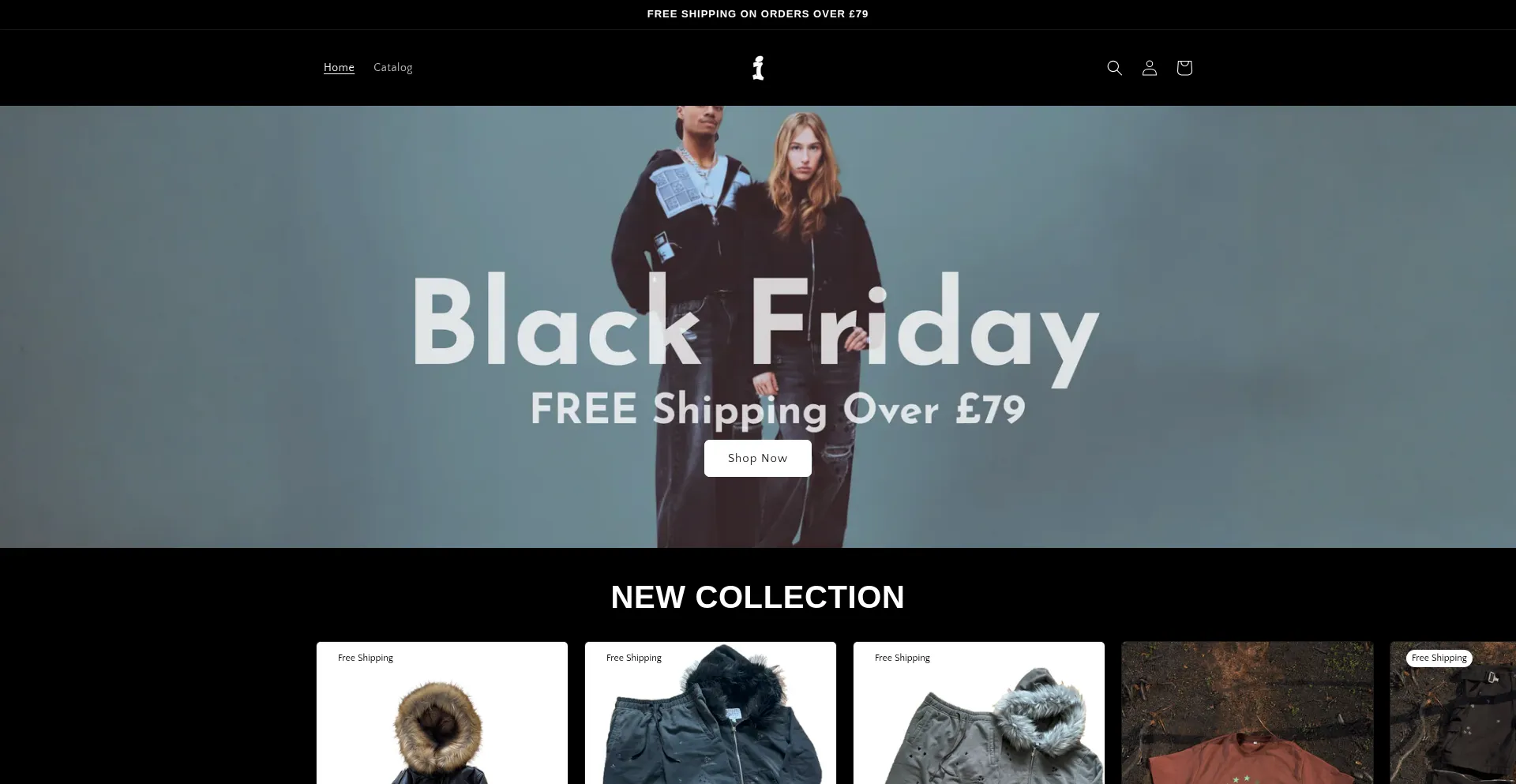The width and height of the screenshot is (1516, 784).
Task: Click the rounded Free Shipping badge at right
Action: click(1439, 658)
